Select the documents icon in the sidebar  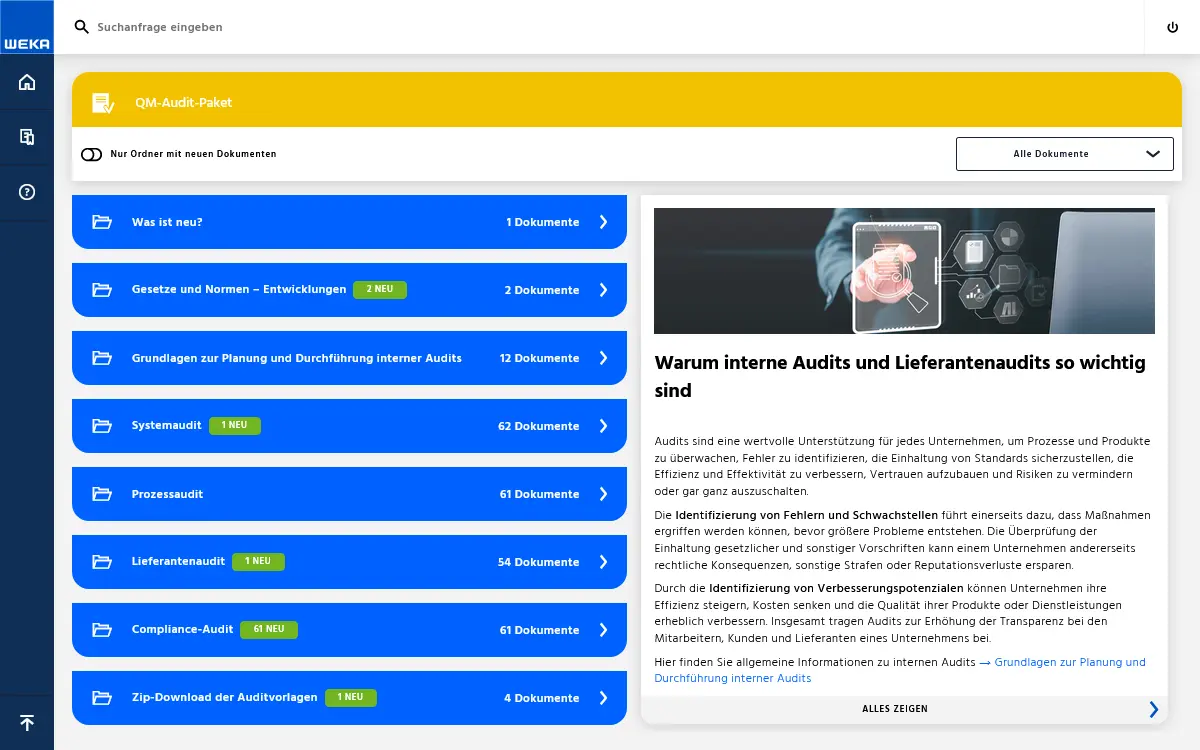coord(26,137)
